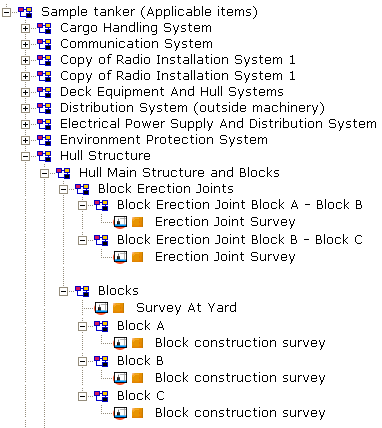Click the Hull Structure node icon
Screen dimensions: 382x428
click(44, 156)
